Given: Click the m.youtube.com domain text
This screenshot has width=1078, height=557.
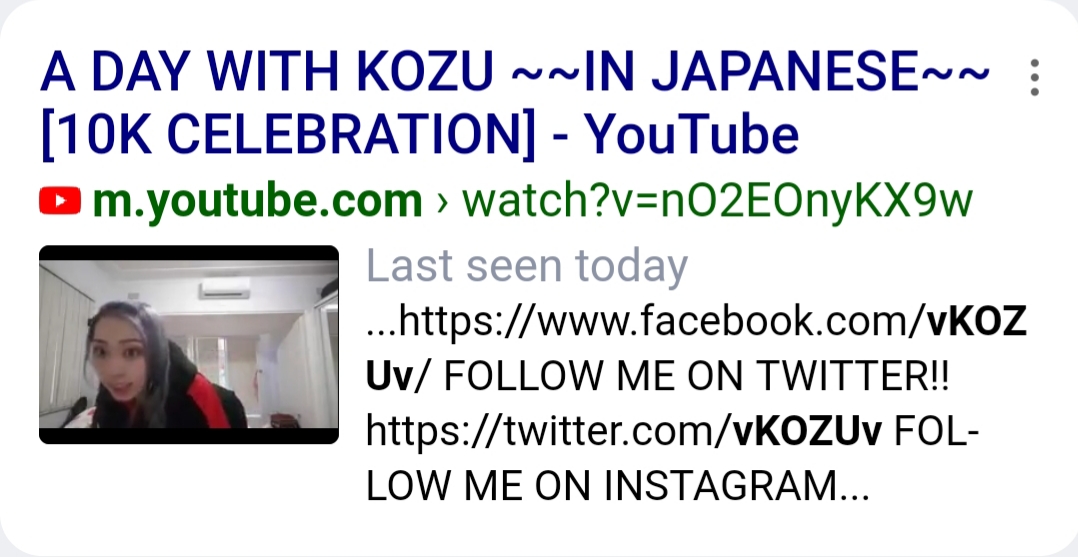Looking at the screenshot, I should coord(257,201).
